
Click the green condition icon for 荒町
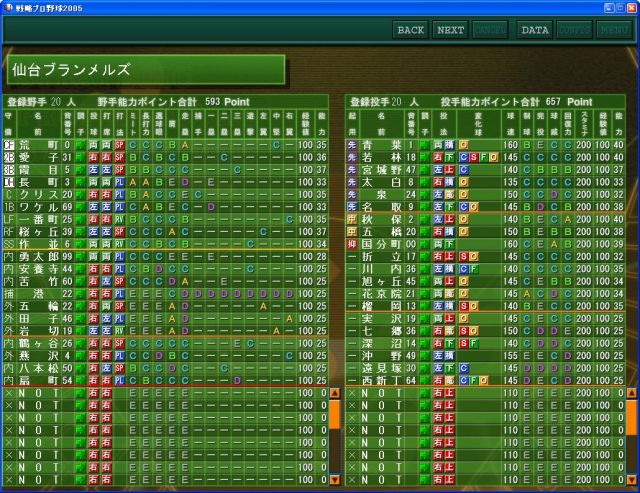pos(80,145)
